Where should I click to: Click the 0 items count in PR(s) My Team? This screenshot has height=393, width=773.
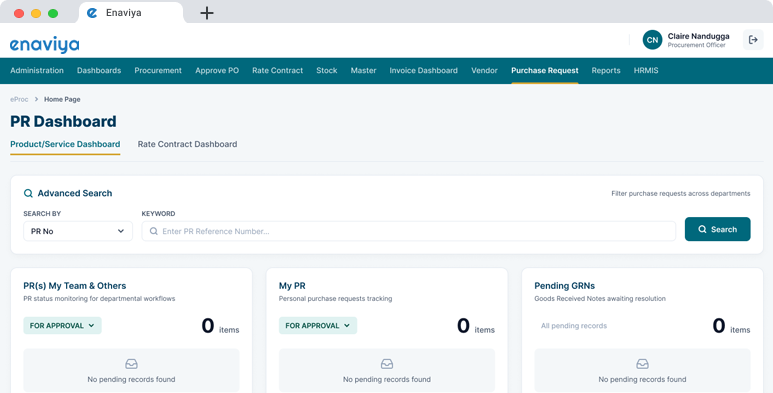(220, 326)
